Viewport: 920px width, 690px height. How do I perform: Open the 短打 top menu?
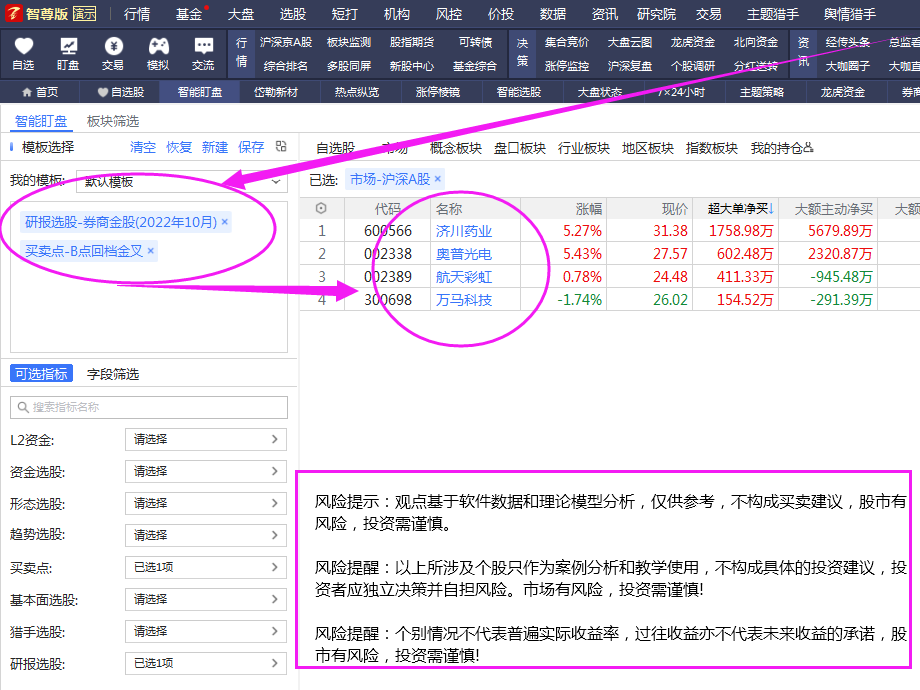(x=344, y=14)
